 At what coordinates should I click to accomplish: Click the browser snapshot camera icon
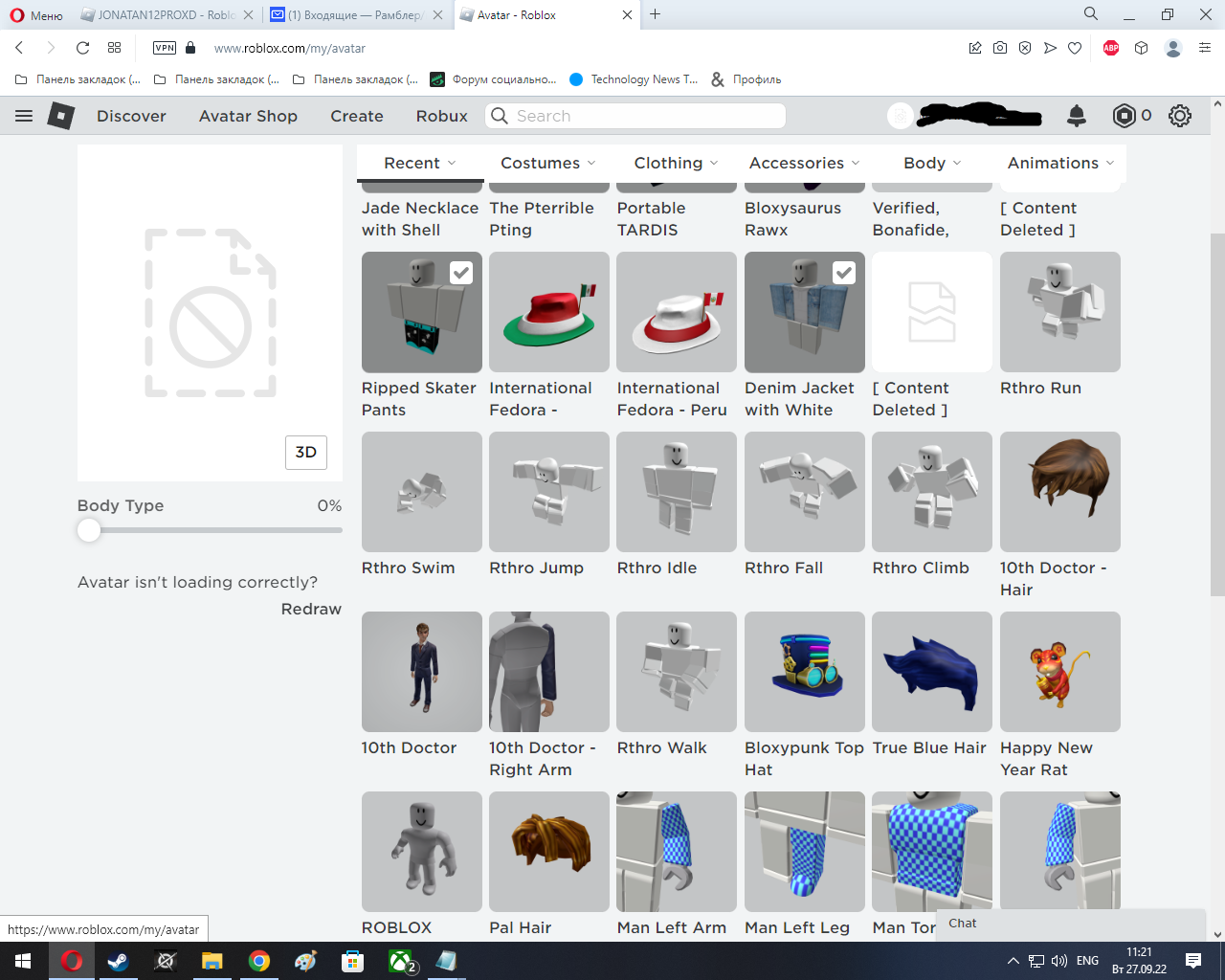pos(1000,48)
